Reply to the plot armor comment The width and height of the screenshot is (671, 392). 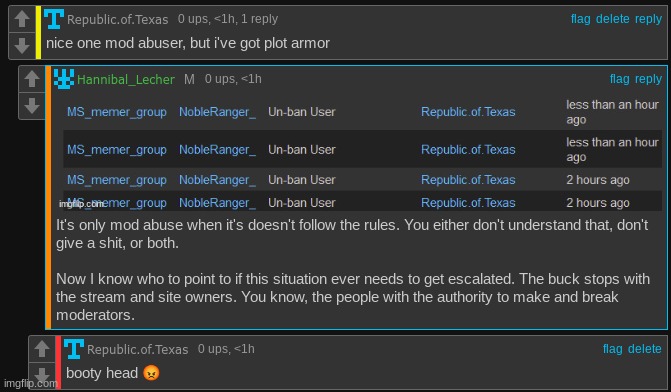[648, 19]
